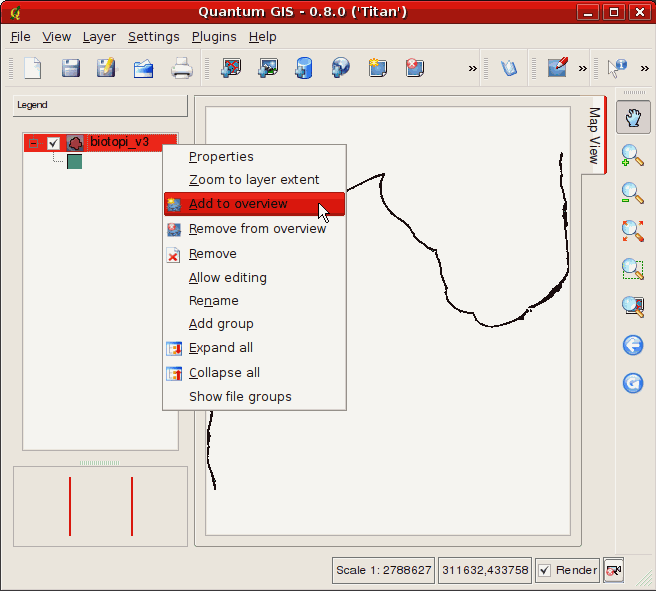The image size is (656, 591).
Task: Choose Rename in the context menu
Action: [254, 301]
